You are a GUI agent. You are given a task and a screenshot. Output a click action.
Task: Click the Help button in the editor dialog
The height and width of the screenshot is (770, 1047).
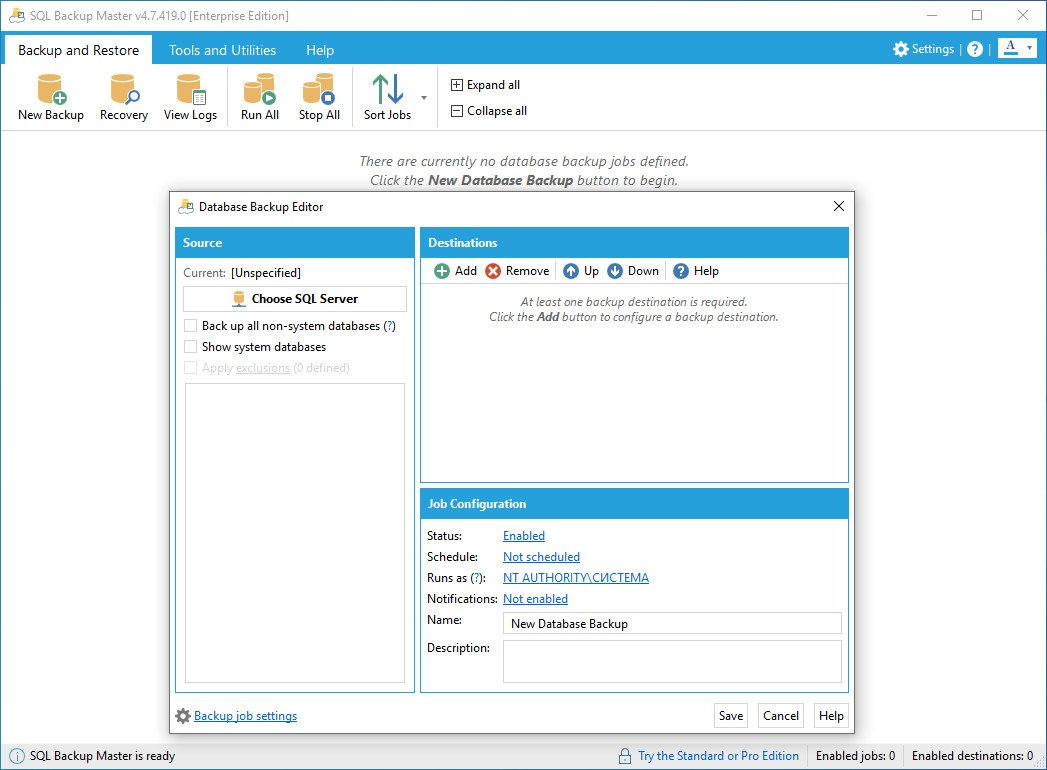click(x=831, y=715)
